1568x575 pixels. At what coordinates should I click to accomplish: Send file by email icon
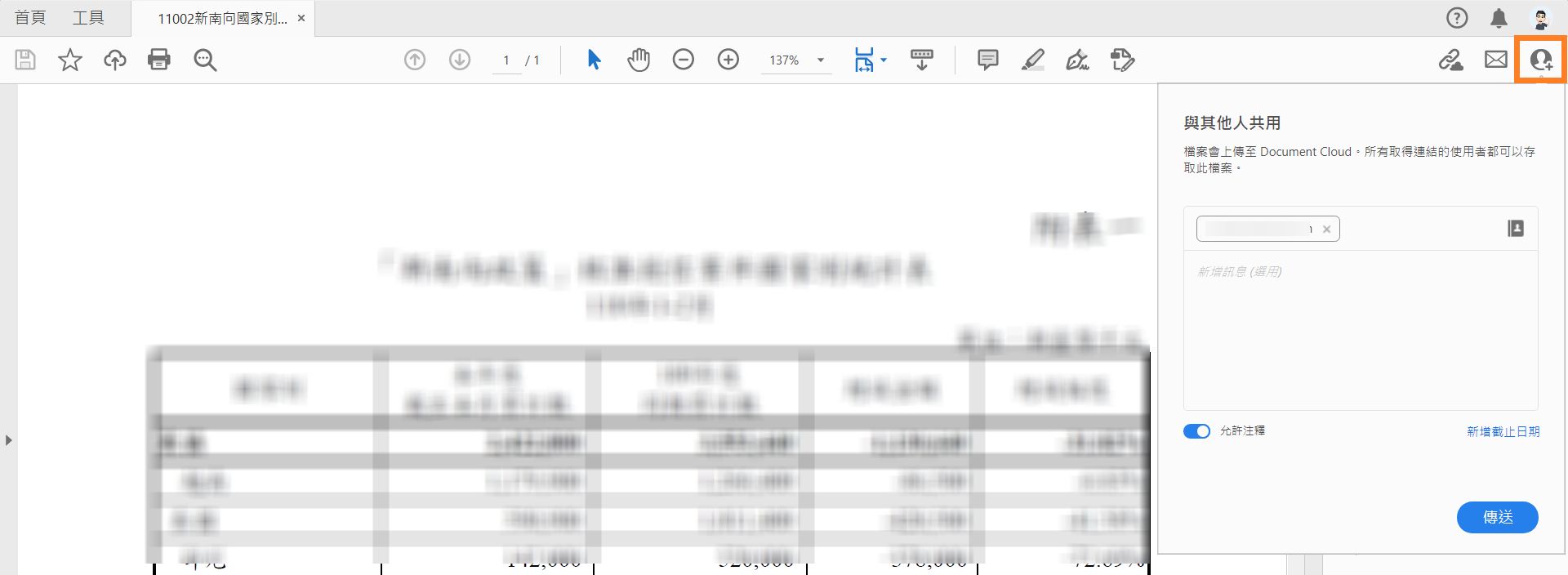coord(1496,60)
